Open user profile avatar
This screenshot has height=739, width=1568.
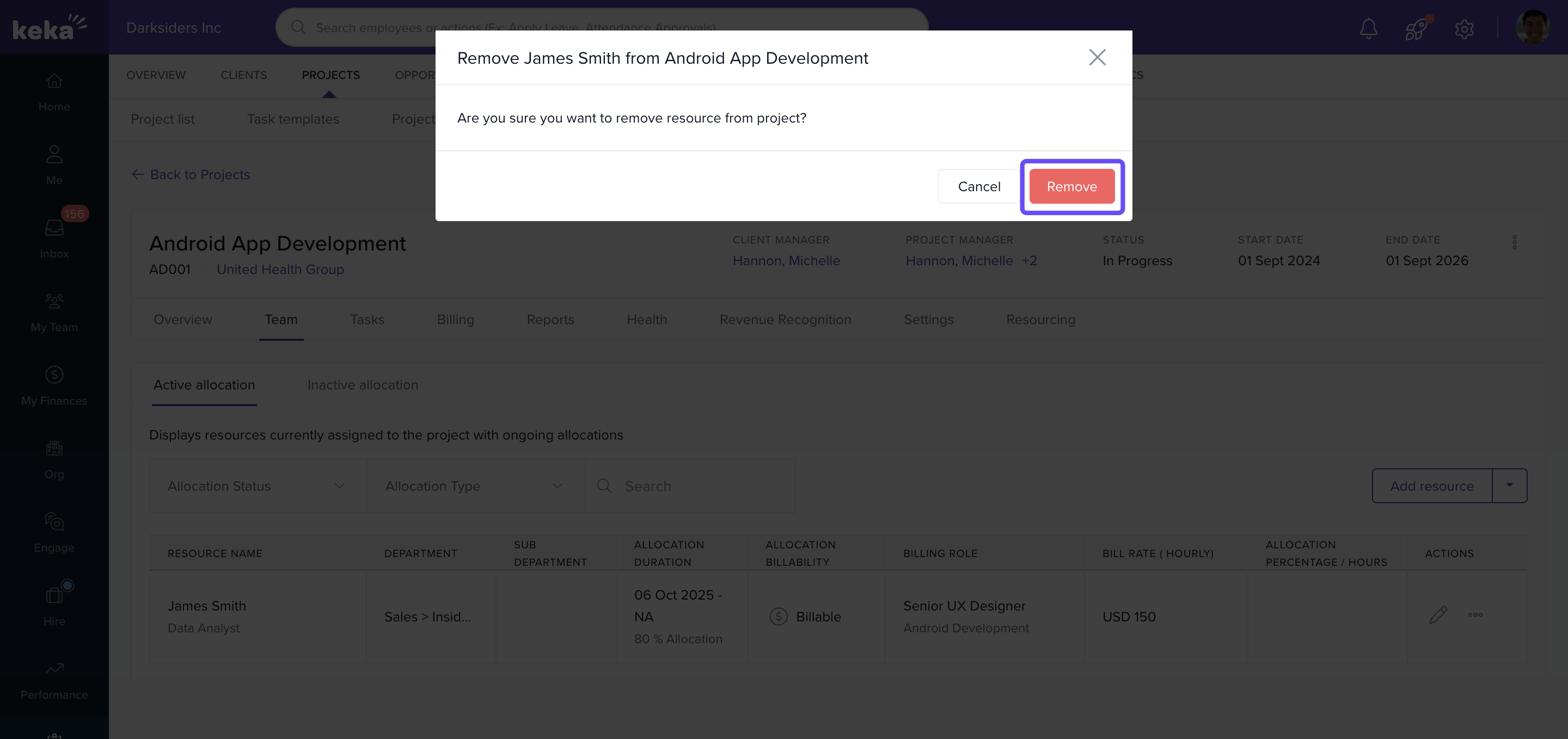(x=1532, y=27)
